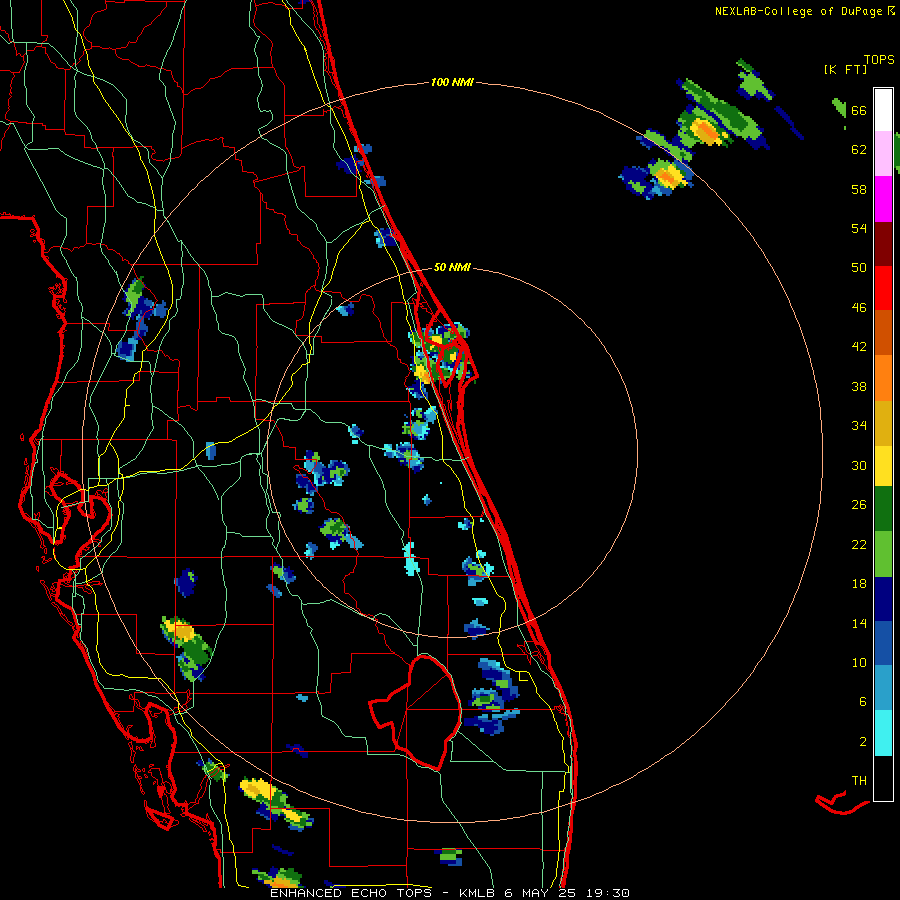Click the 50 value on the color scale
The image size is (900, 900).
coord(859,268)
